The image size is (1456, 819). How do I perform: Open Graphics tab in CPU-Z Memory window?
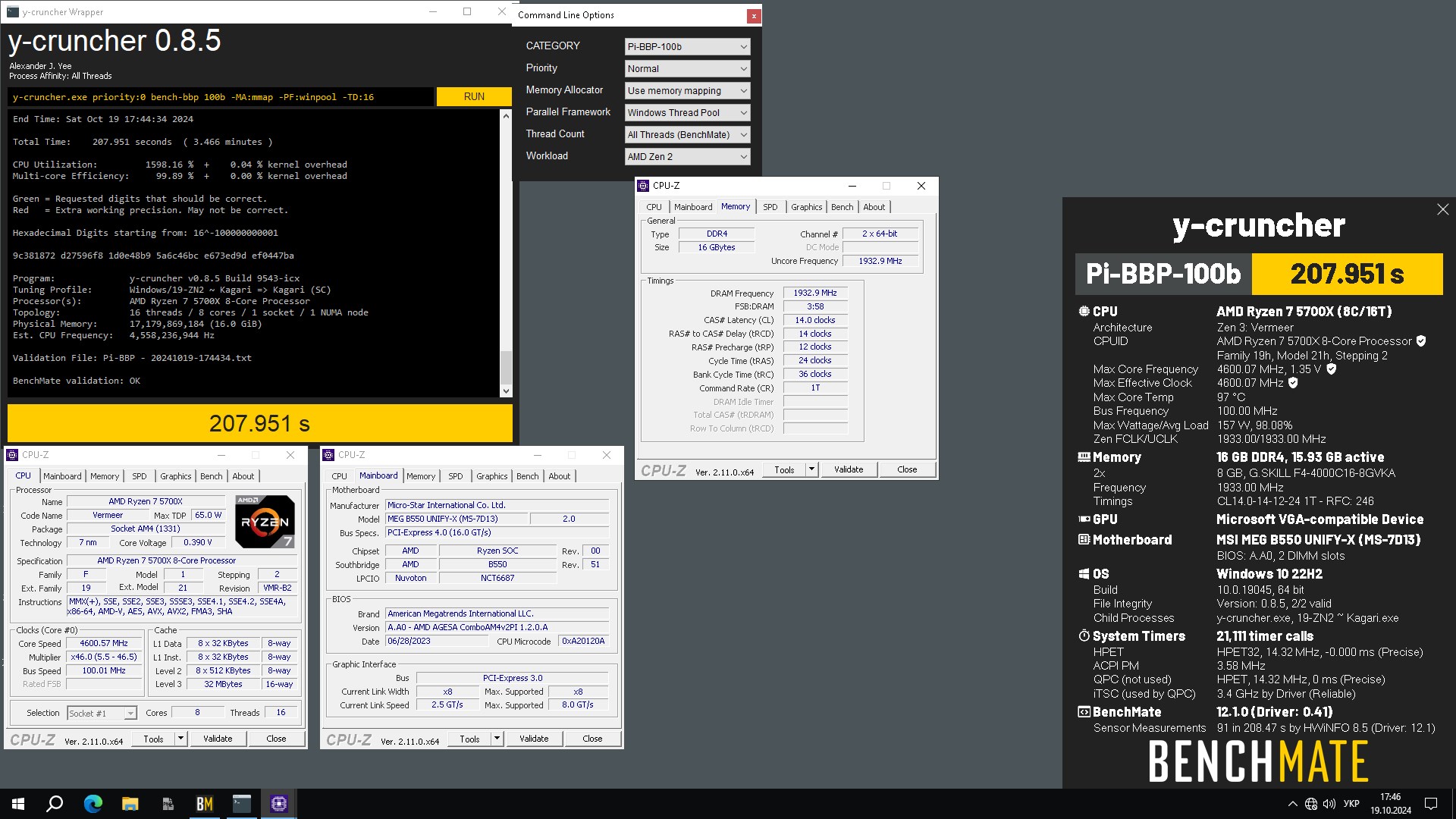(806, 207)
